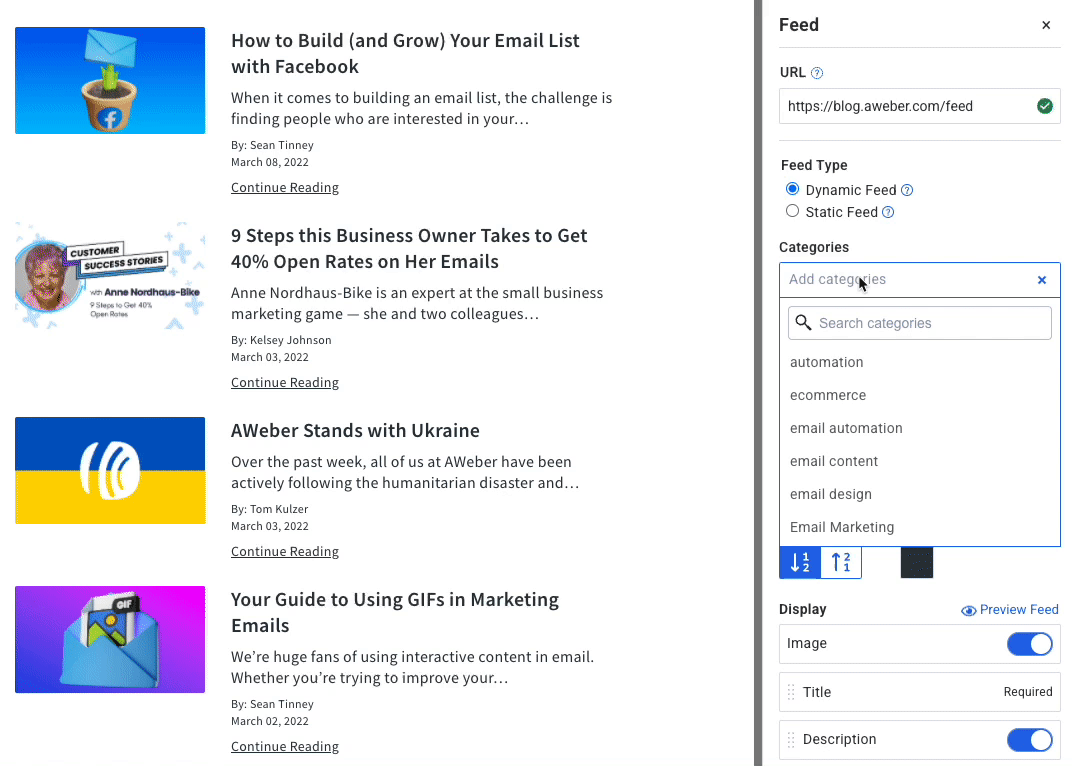The width and height of the screenshot is (1072, 766).
Task: Click the Customer Success Stories thumbnail
Action: [110, 276]
